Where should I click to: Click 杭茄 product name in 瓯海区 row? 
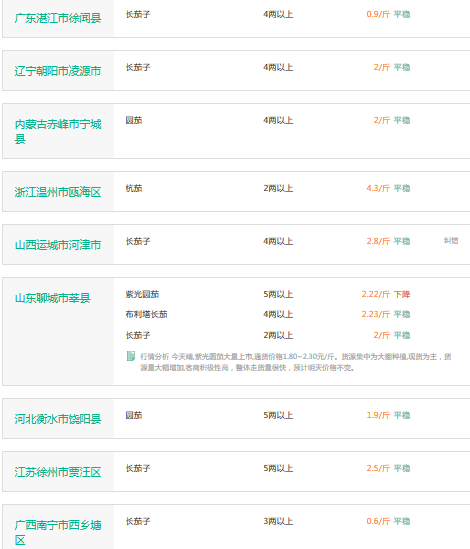[x=134, y=188]
